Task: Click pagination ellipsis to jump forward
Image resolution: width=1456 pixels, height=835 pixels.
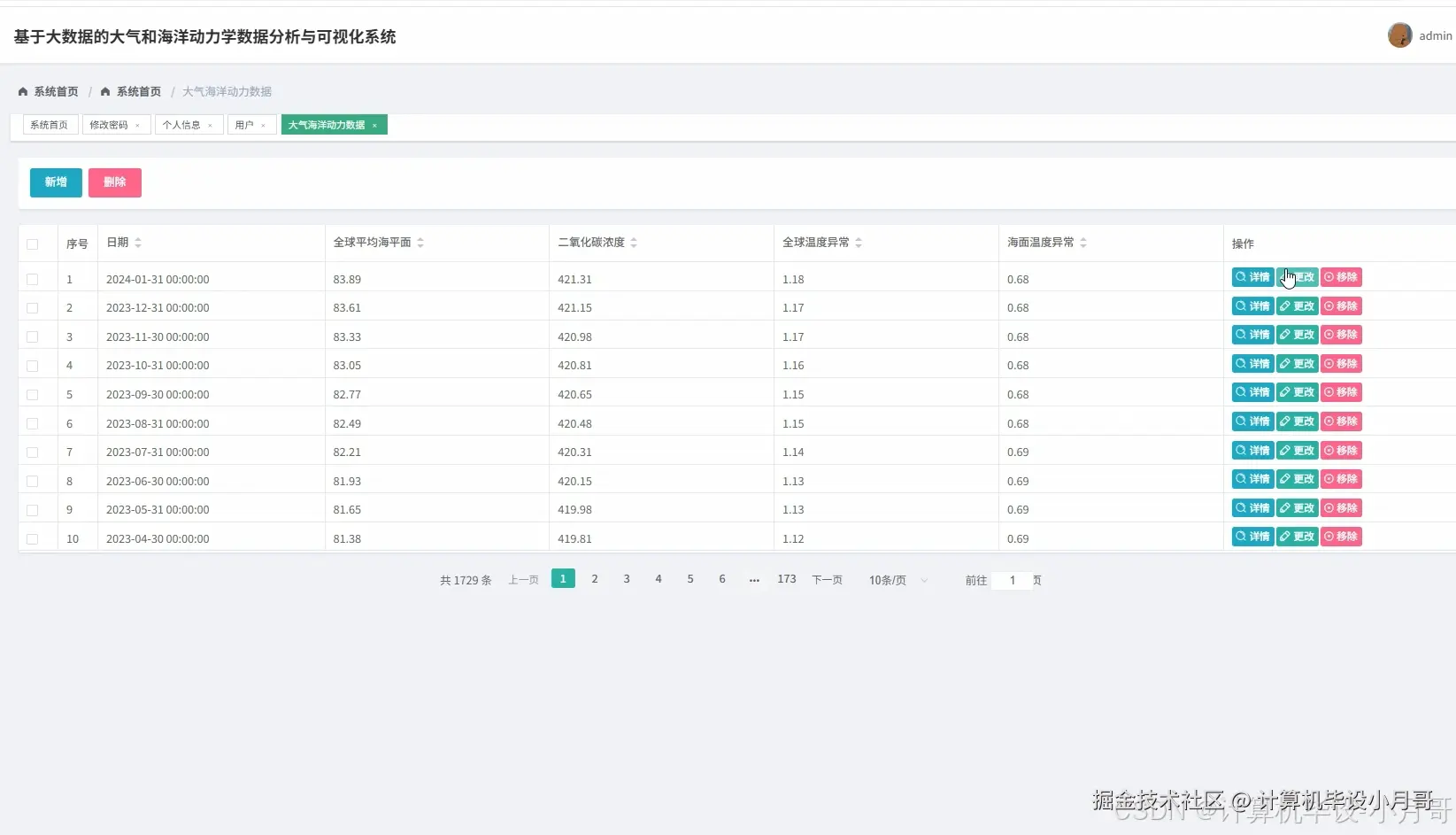Action: pos(754,579)
